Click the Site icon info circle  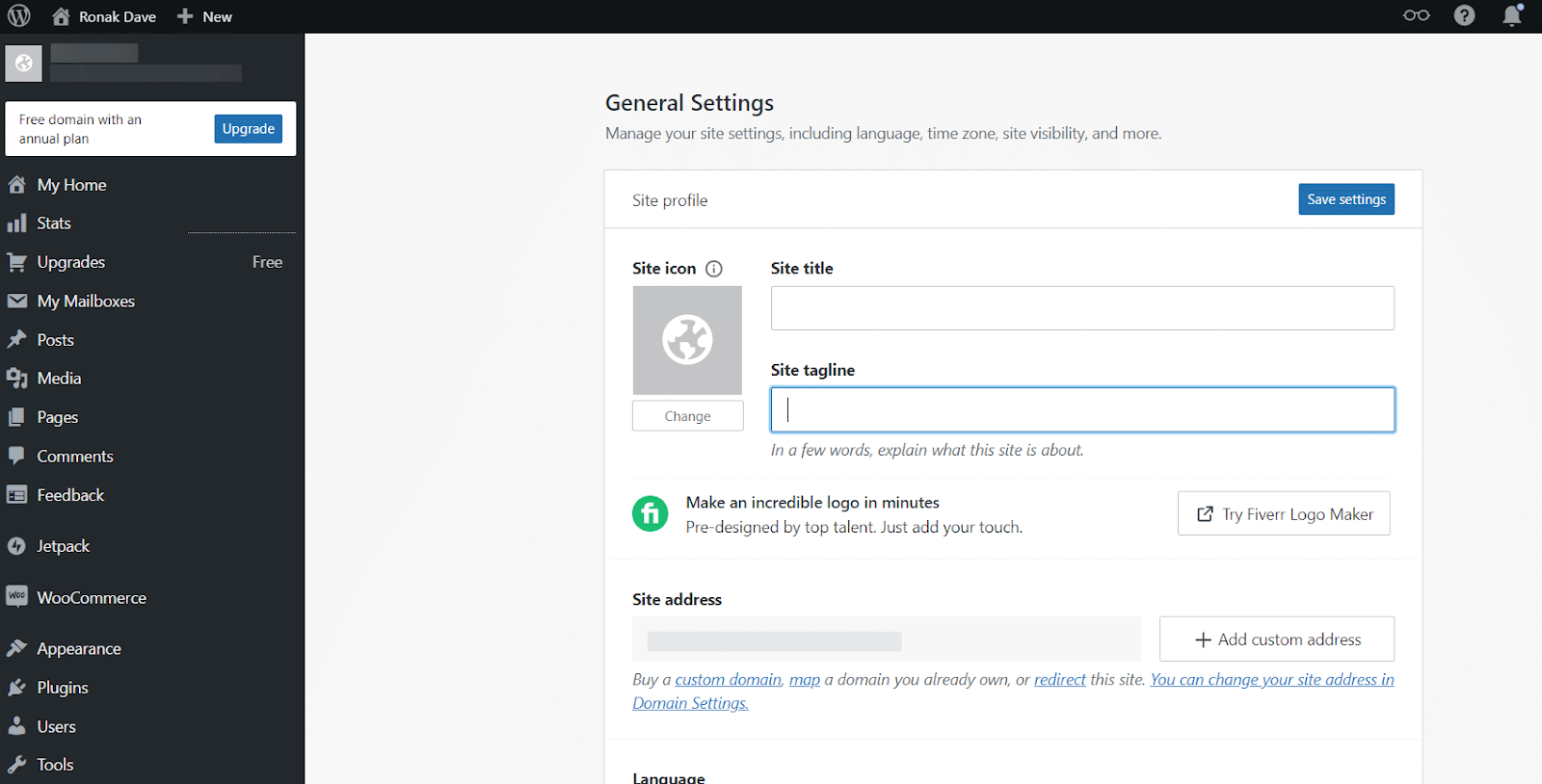(x=714, y=269)
